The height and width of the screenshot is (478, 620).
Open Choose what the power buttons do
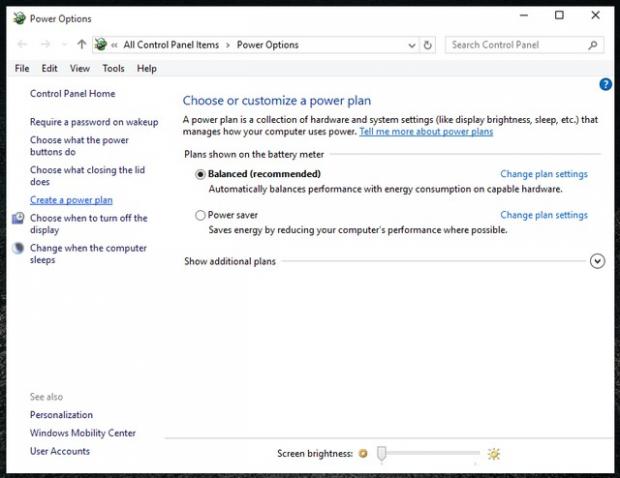(x=79, y=146)
